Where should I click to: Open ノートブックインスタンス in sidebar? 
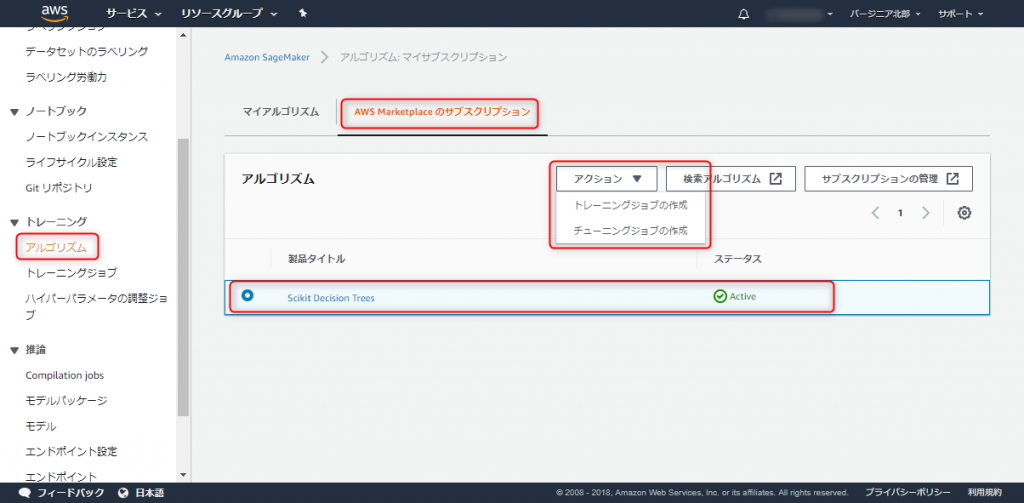[x=87, y=137]
